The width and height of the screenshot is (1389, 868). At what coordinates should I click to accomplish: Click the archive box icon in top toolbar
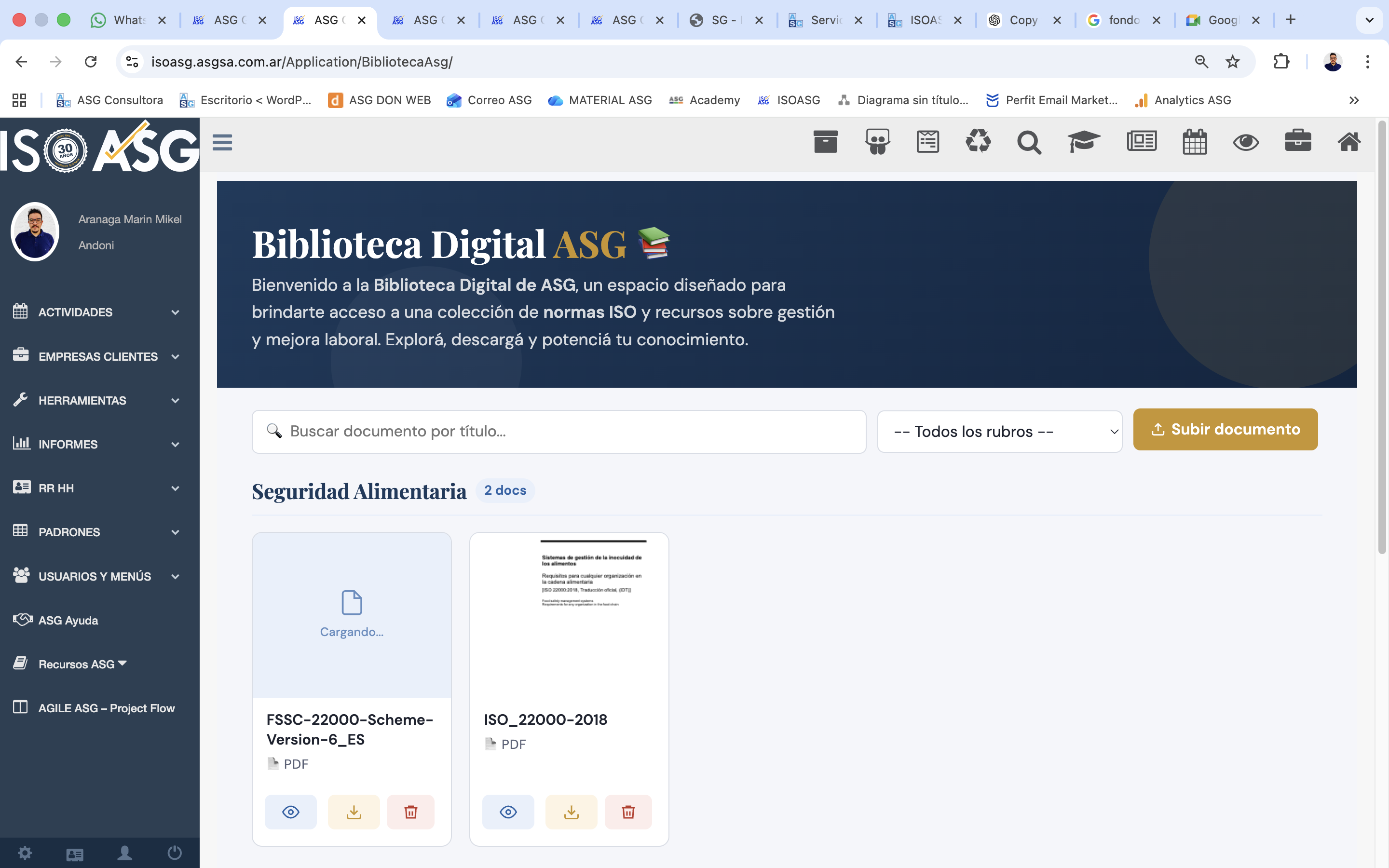tap(825, 142)
